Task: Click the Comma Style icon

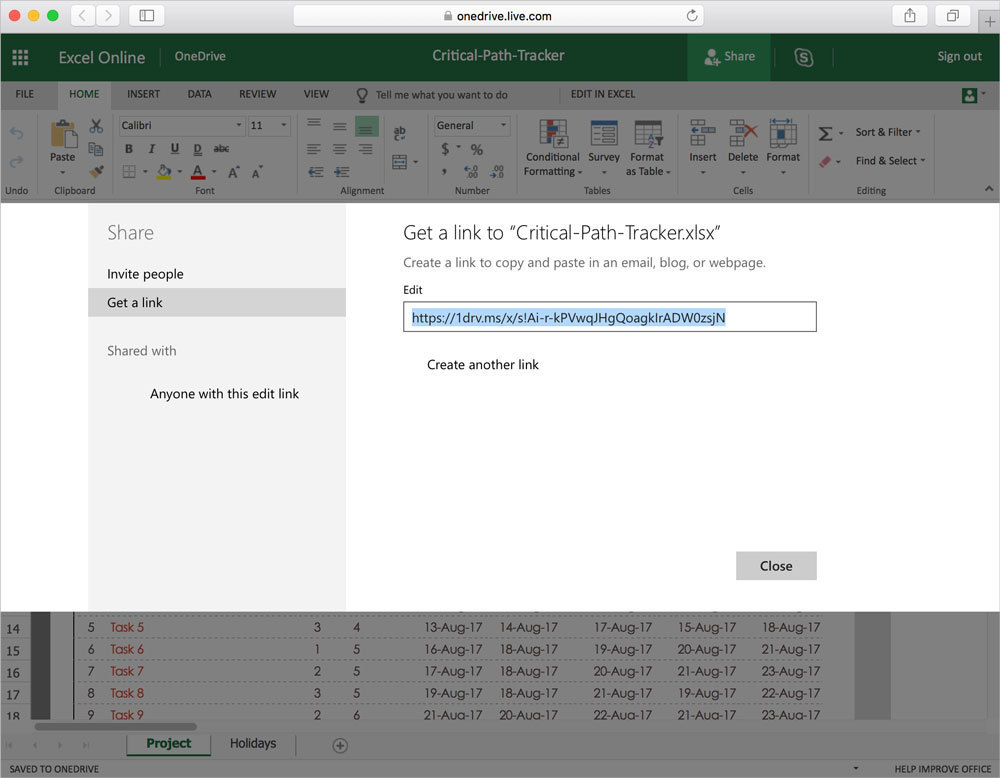Action: [x=444, y=172]
